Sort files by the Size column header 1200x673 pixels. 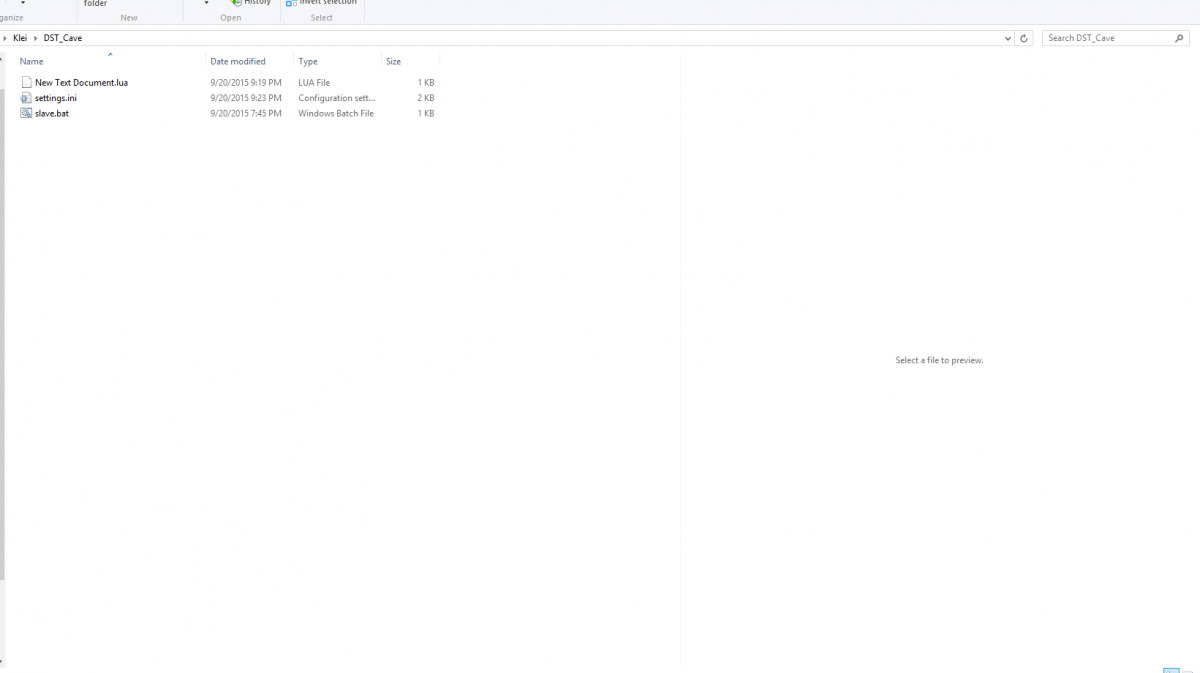393,61
